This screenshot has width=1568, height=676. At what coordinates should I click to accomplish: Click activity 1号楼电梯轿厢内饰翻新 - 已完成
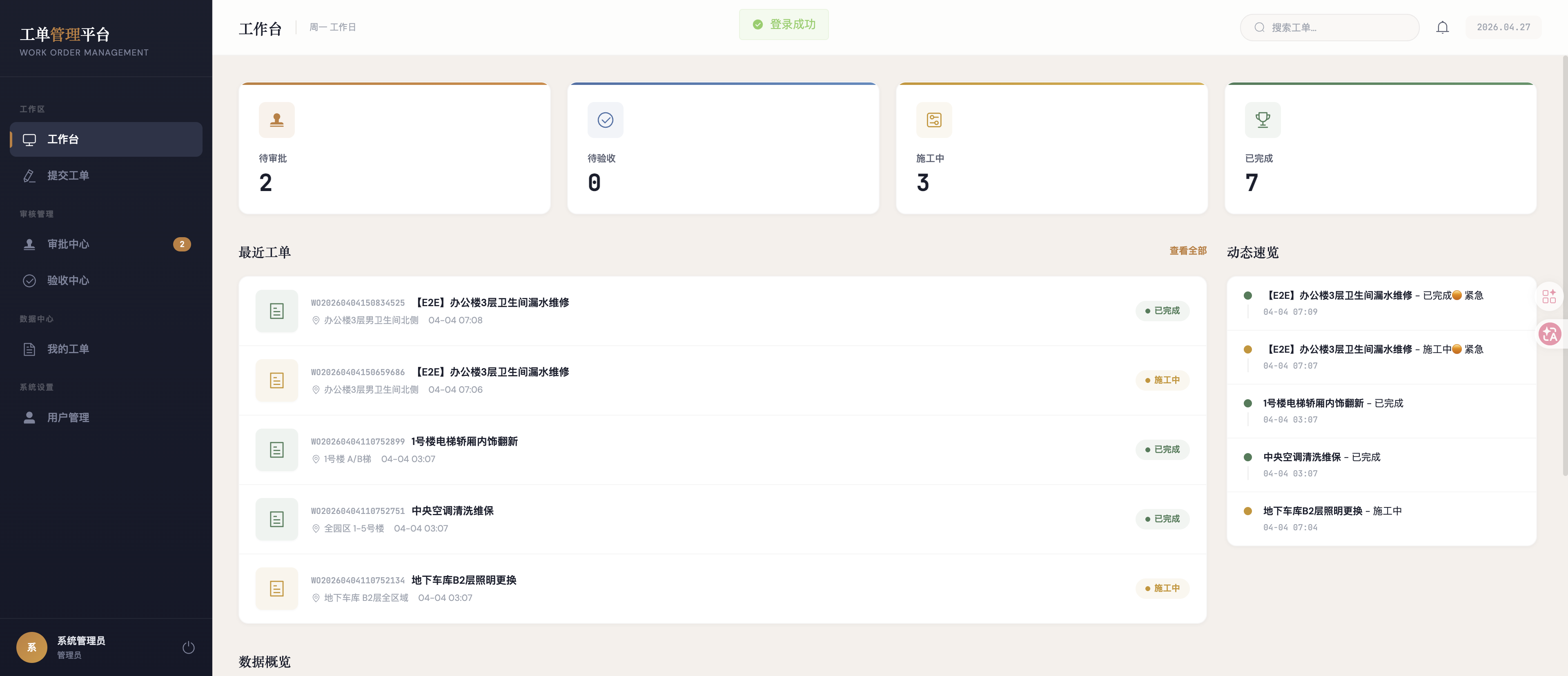(1381, 411)
